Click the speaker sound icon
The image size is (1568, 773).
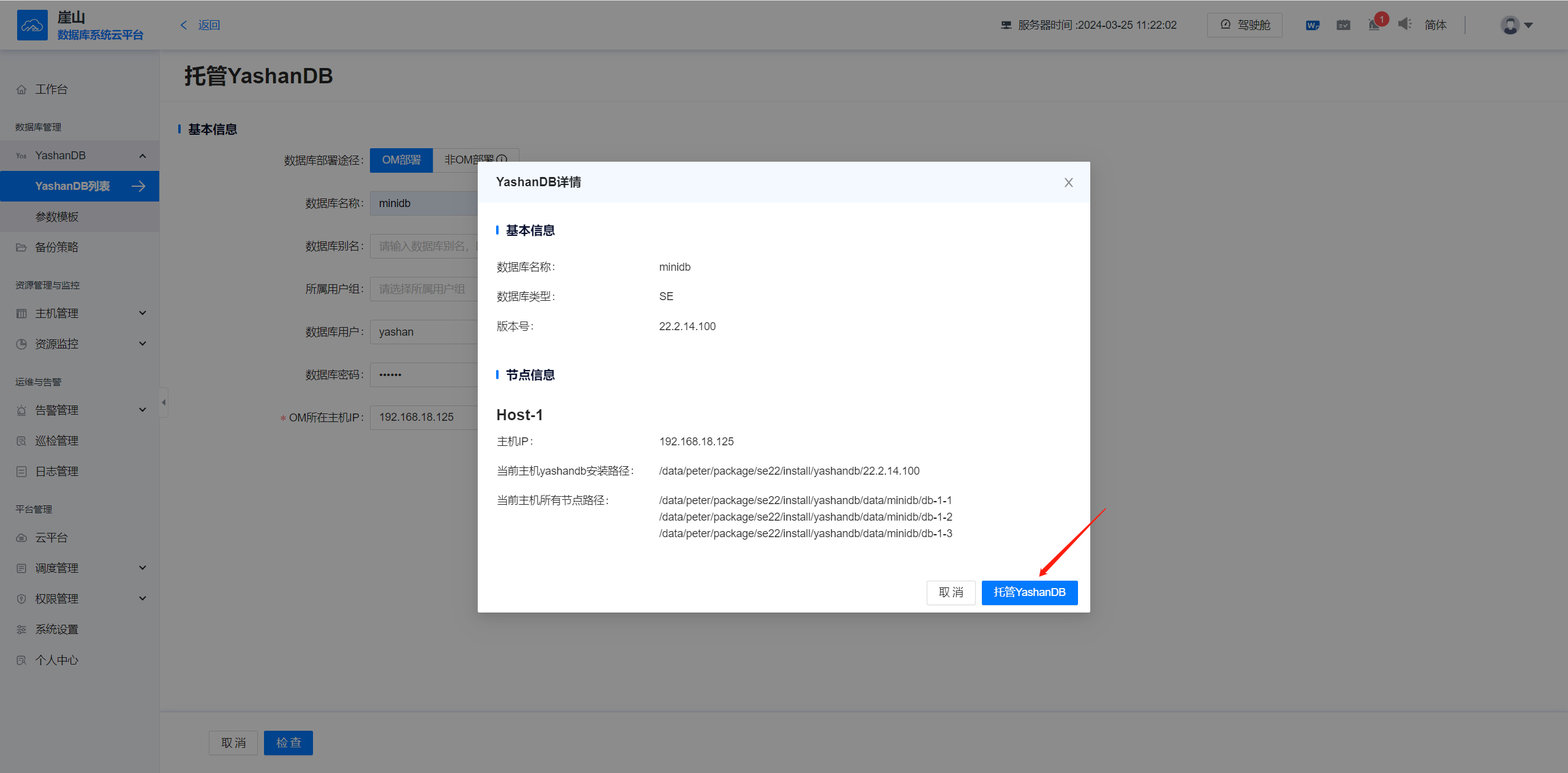pos(1404,25)
